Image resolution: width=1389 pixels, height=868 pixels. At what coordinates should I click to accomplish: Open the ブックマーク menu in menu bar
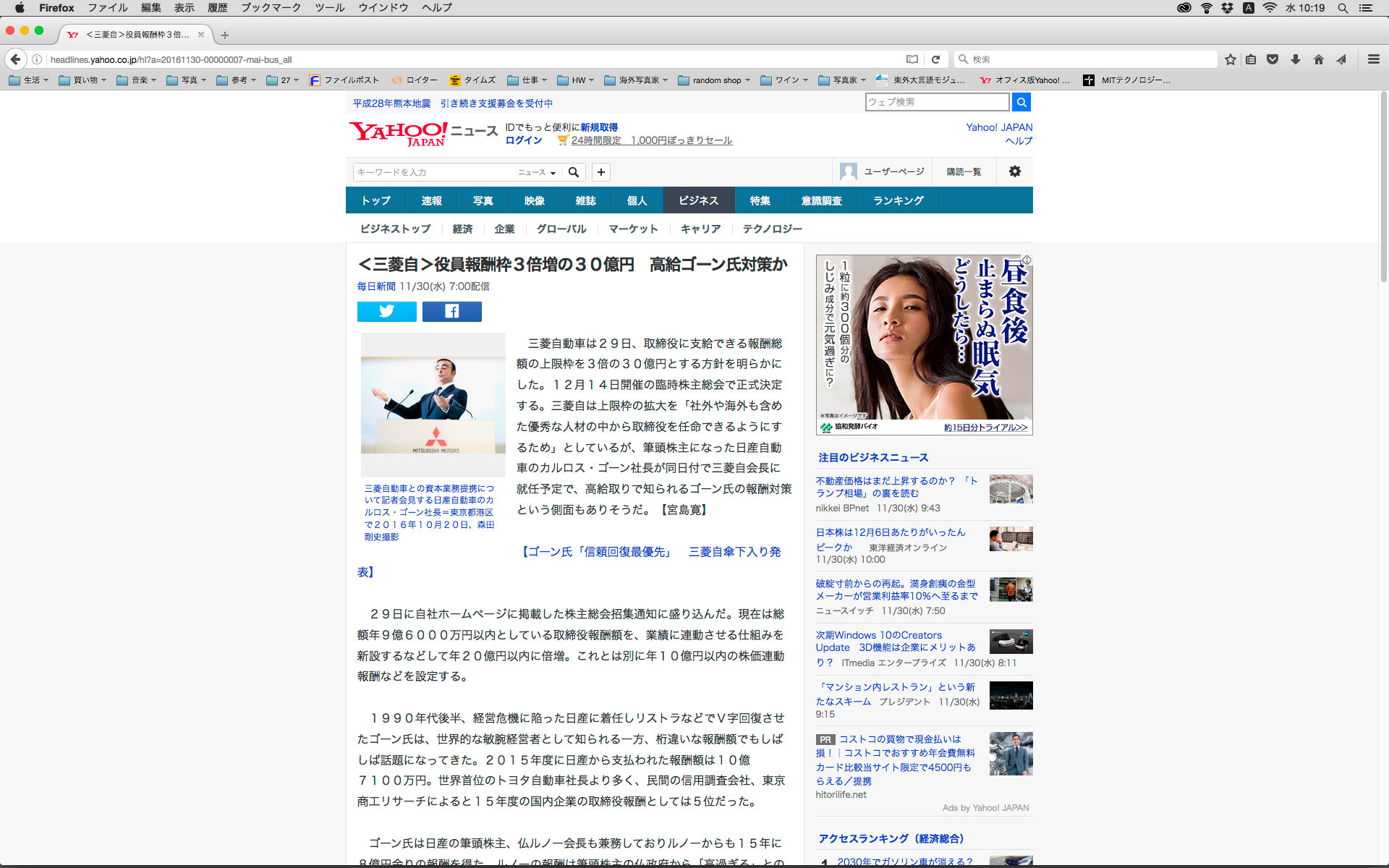[271, 8]
